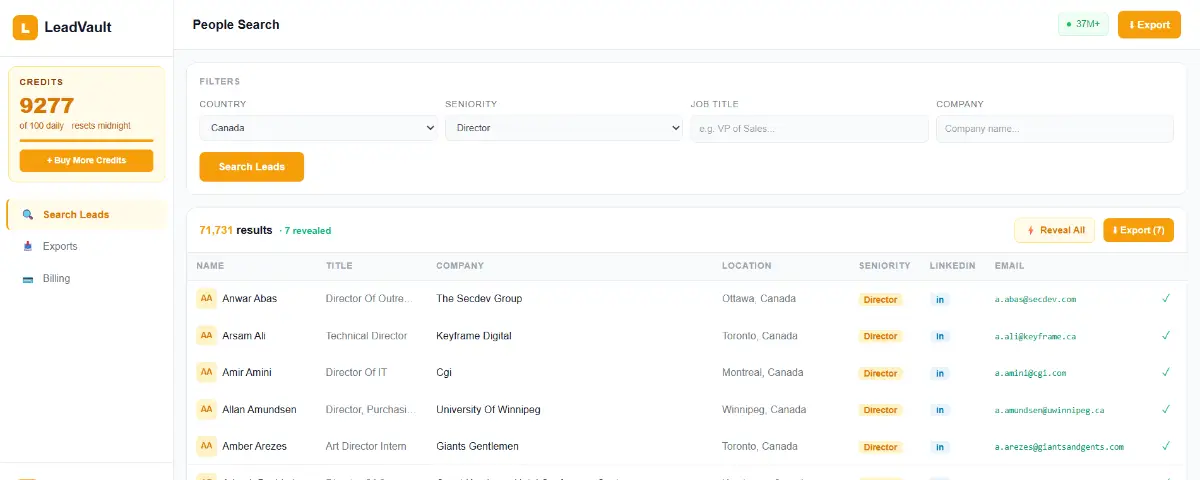Click Amber Arezes LinkedIn badge
Image resolution: width=1200 pixels, height=480 pixels.
(940, 447)
